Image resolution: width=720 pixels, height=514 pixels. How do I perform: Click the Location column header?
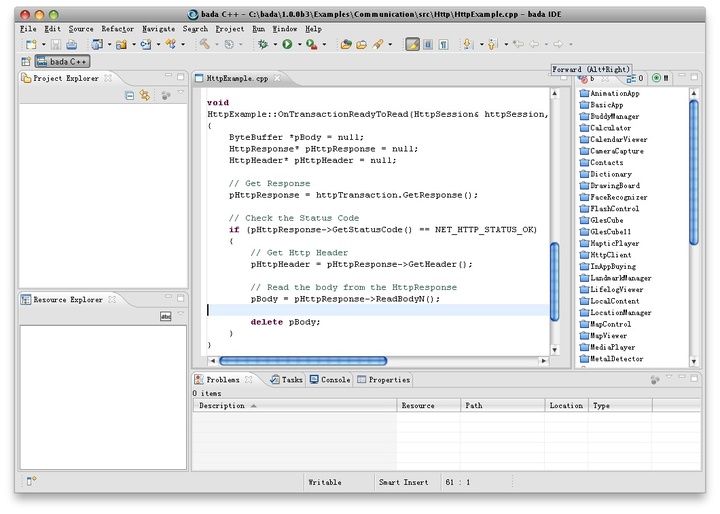point(566,405)
